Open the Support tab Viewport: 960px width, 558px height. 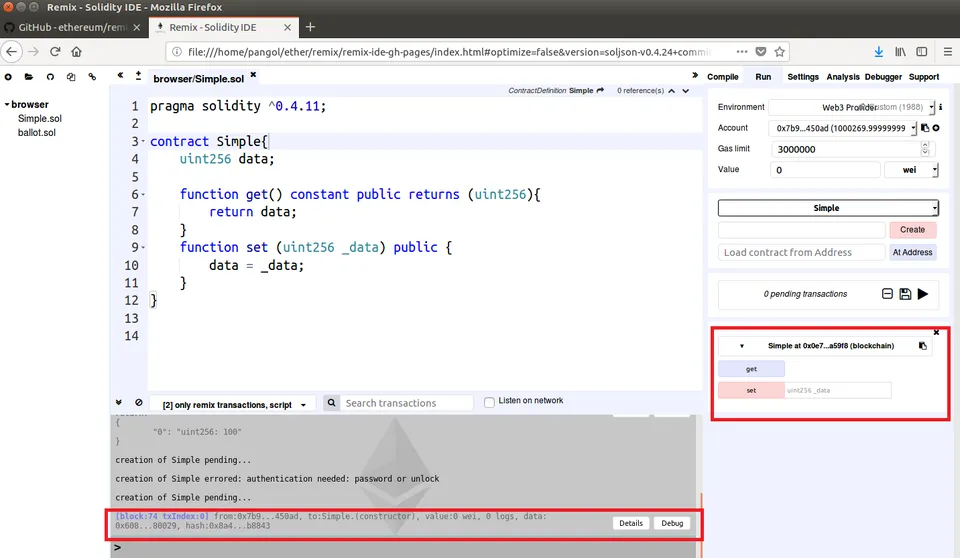tap(924, 77)
